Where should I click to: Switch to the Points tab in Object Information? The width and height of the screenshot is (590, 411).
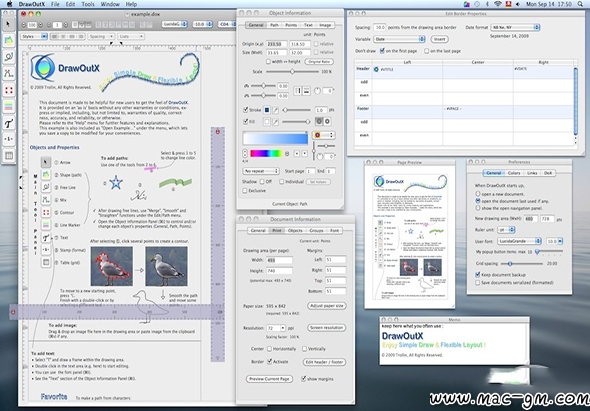tap(291, 25)
